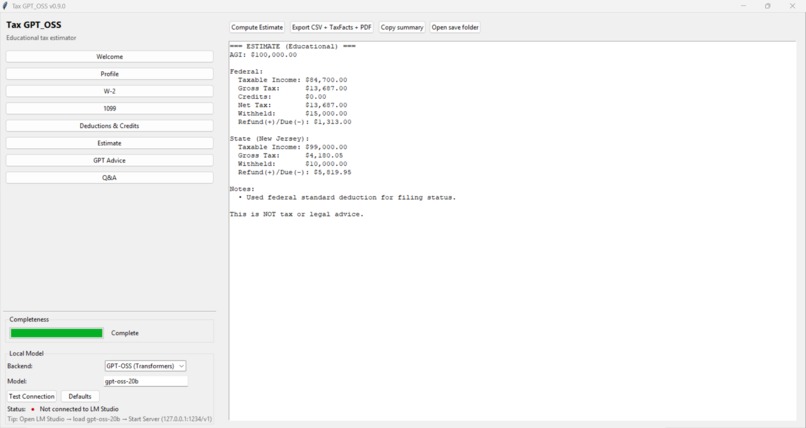Screen dimensions: 806x428
Task: Click the 'Credits: $0.00' line
Action: (282, 97)
